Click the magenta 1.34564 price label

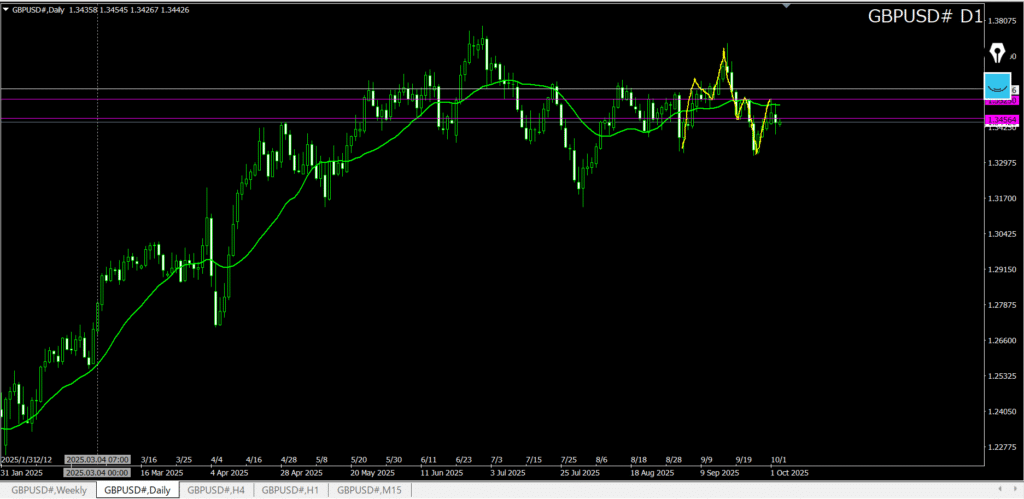pos(1001,120)
